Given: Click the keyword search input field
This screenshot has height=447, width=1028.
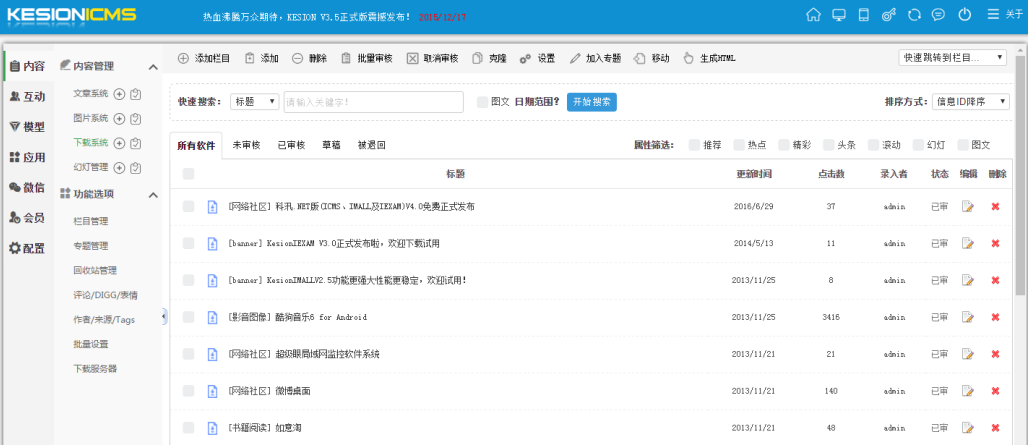Looking at the screenshot, I should 373,101.
